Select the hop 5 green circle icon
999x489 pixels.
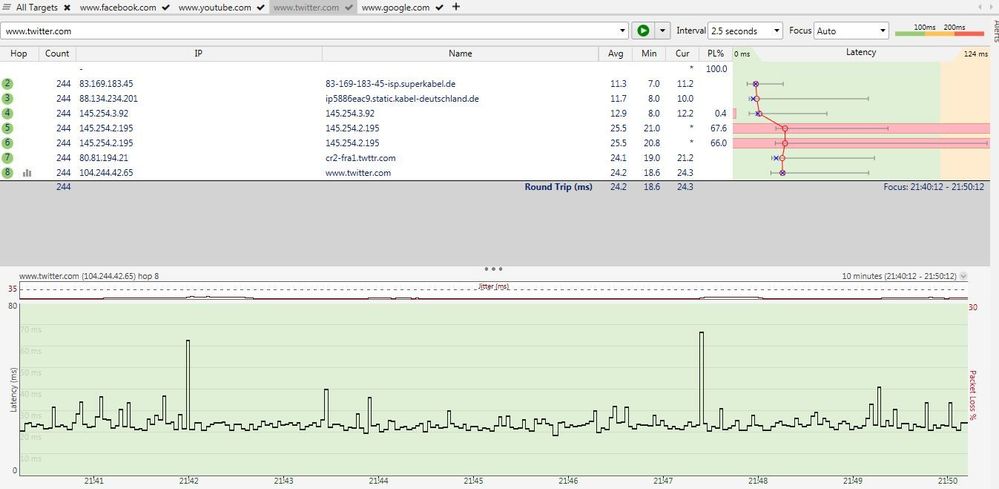[8, 128]
